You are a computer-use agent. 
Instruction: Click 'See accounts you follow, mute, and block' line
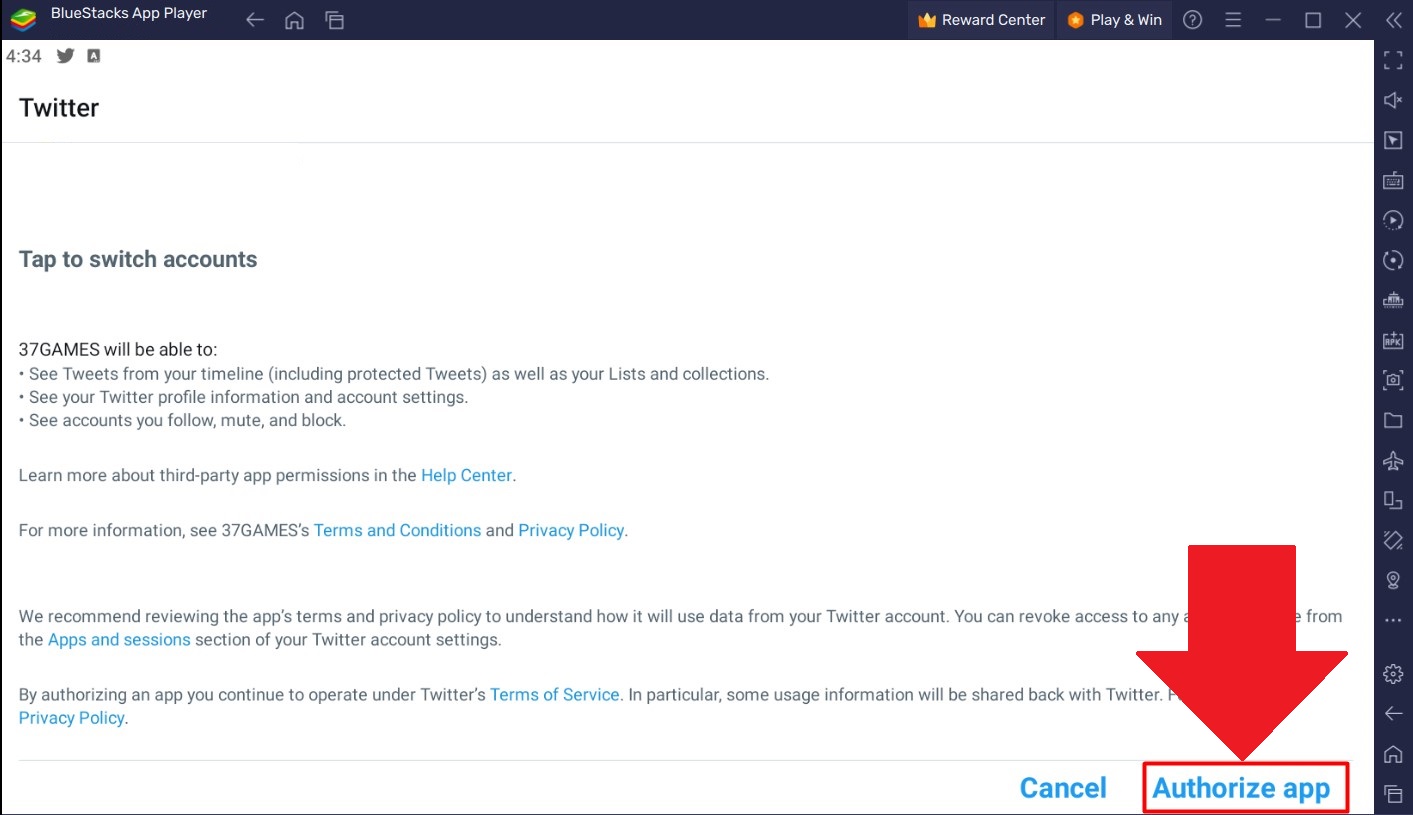click(182, 420)
